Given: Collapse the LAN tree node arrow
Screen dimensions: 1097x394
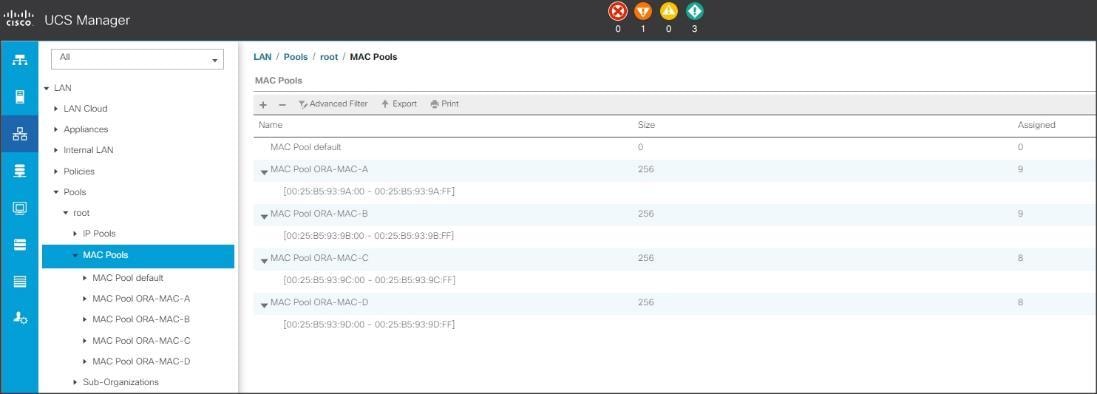Looking at the screenshot, I should (x=46, y=88).
